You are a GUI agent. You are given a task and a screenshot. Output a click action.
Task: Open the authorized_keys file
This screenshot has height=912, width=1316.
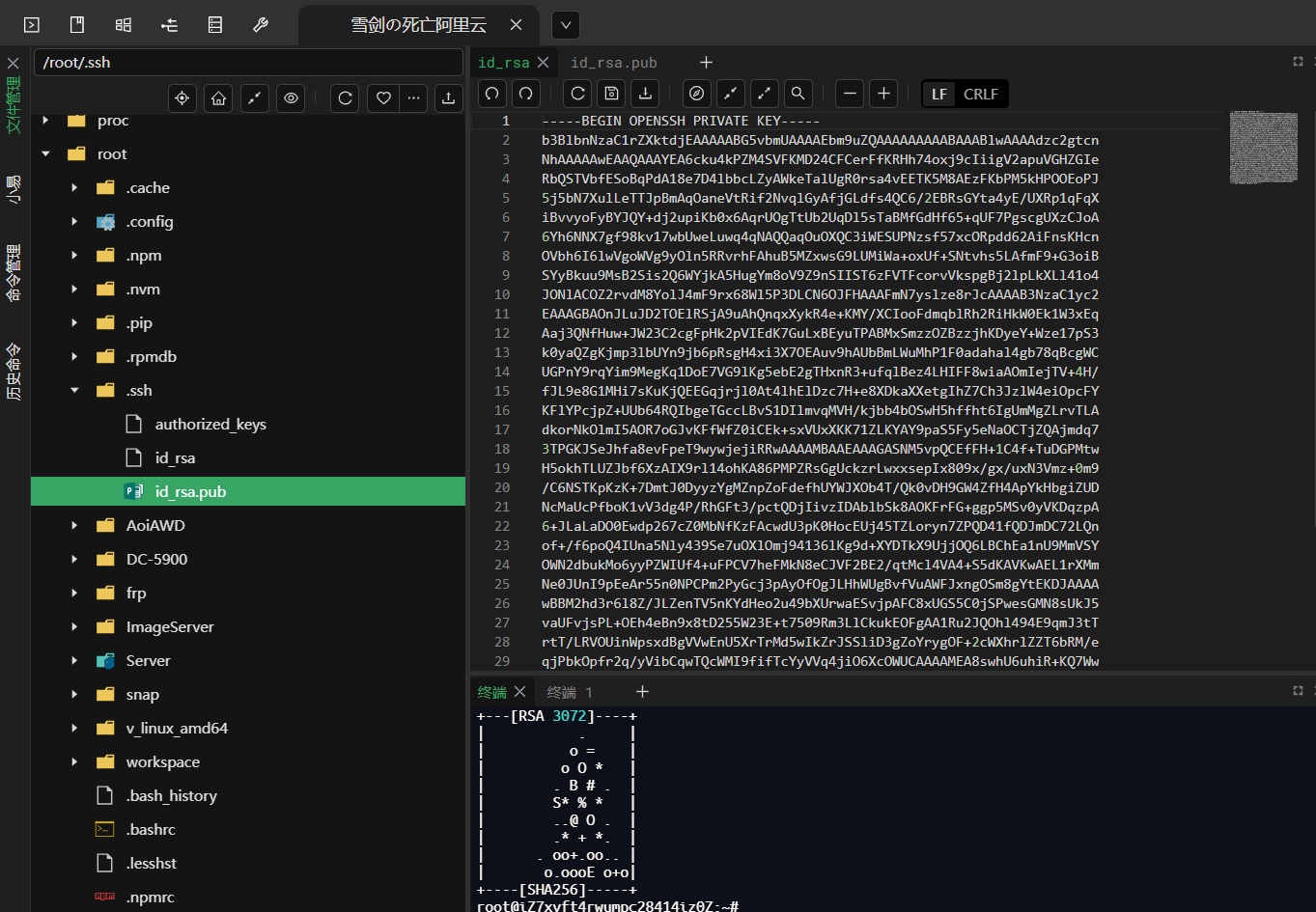coord(210,425)
